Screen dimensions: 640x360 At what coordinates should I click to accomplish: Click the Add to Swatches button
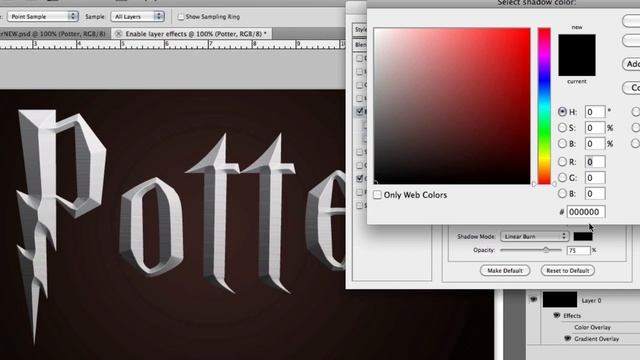pyautogui.click(x=631, y=64)
